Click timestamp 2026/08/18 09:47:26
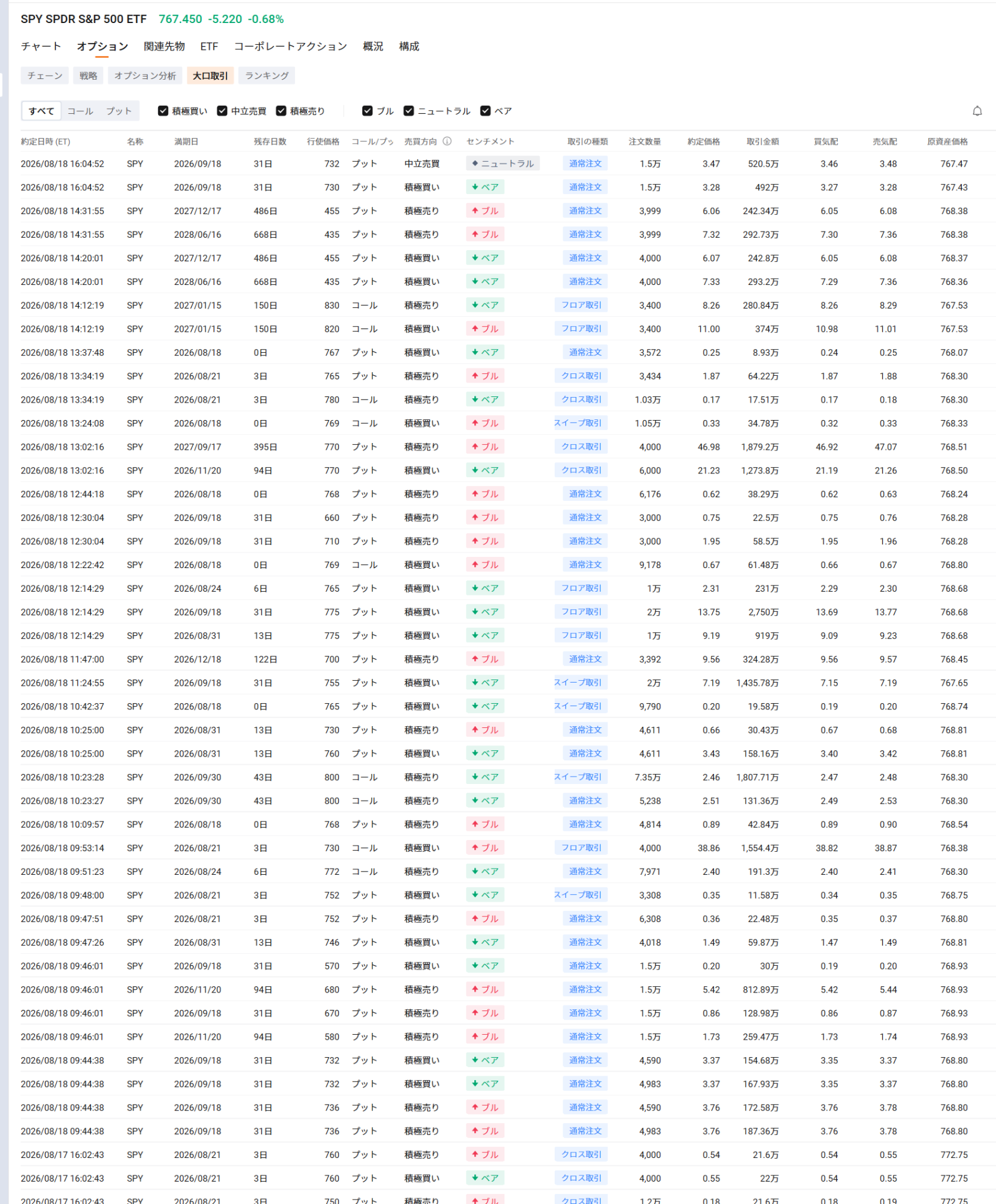Image resolution: width=996 pixels, height=1204 pixels. (x=62, y=942)
